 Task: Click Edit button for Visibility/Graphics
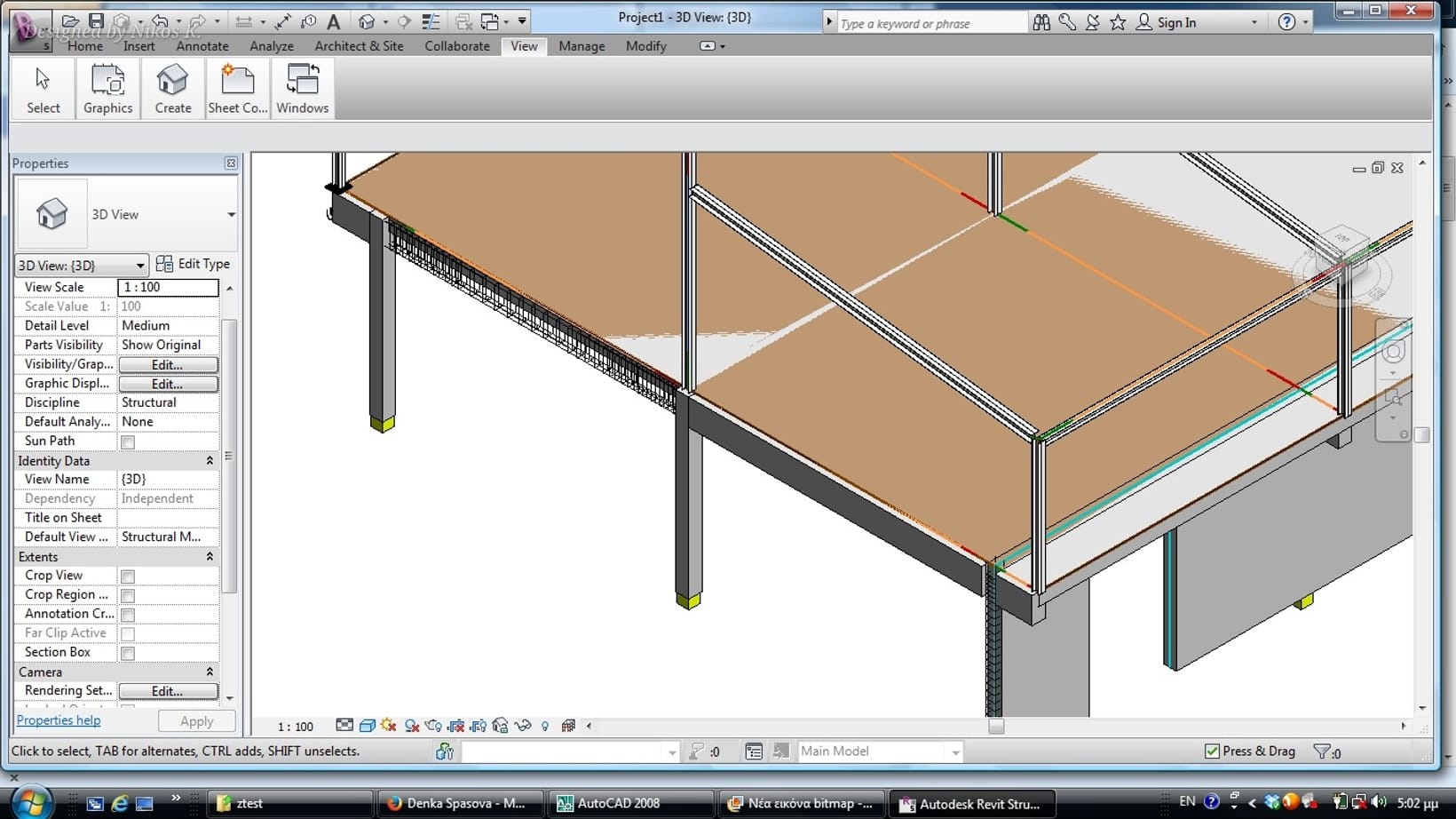point(168,365)
